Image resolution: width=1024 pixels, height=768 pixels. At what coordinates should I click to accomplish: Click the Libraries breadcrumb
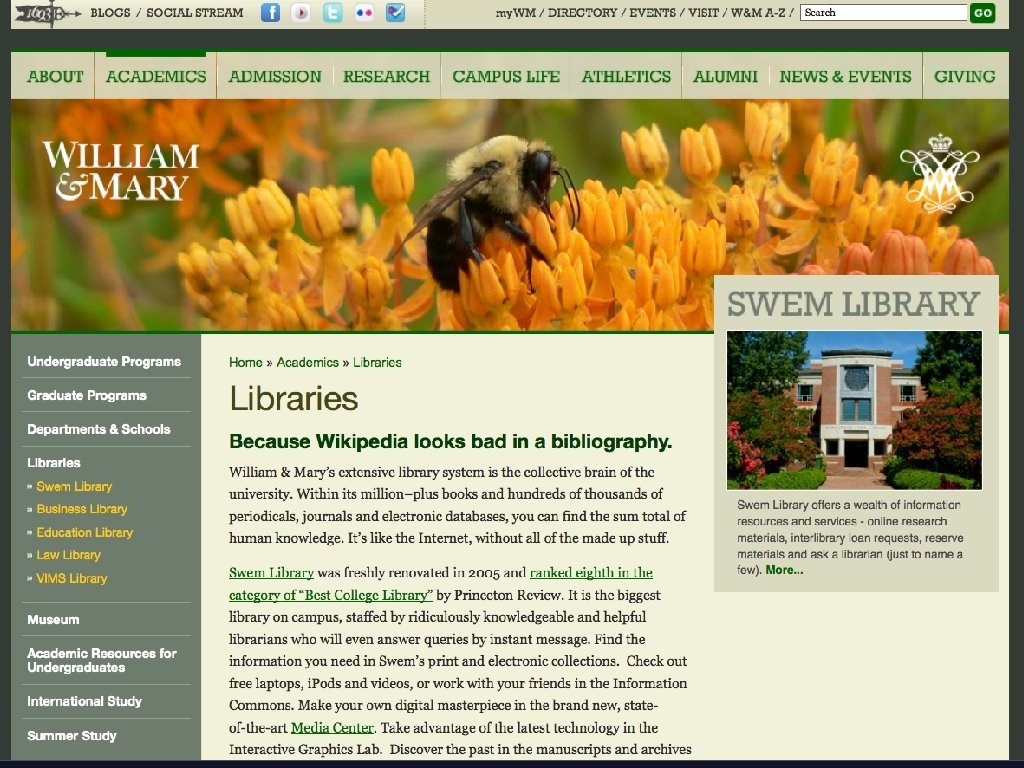click(377, 362)
